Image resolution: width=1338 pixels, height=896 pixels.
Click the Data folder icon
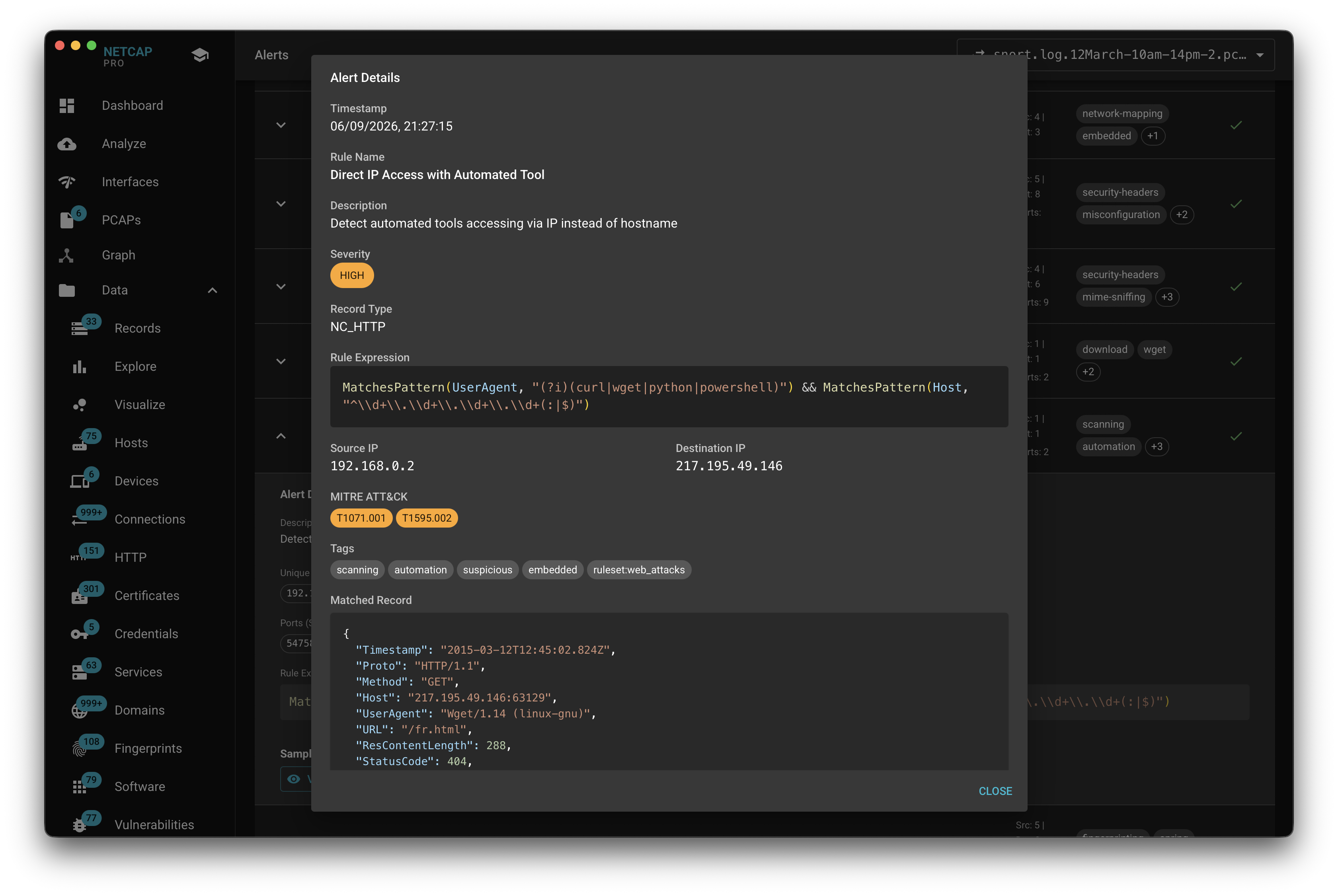coord(67,290)
